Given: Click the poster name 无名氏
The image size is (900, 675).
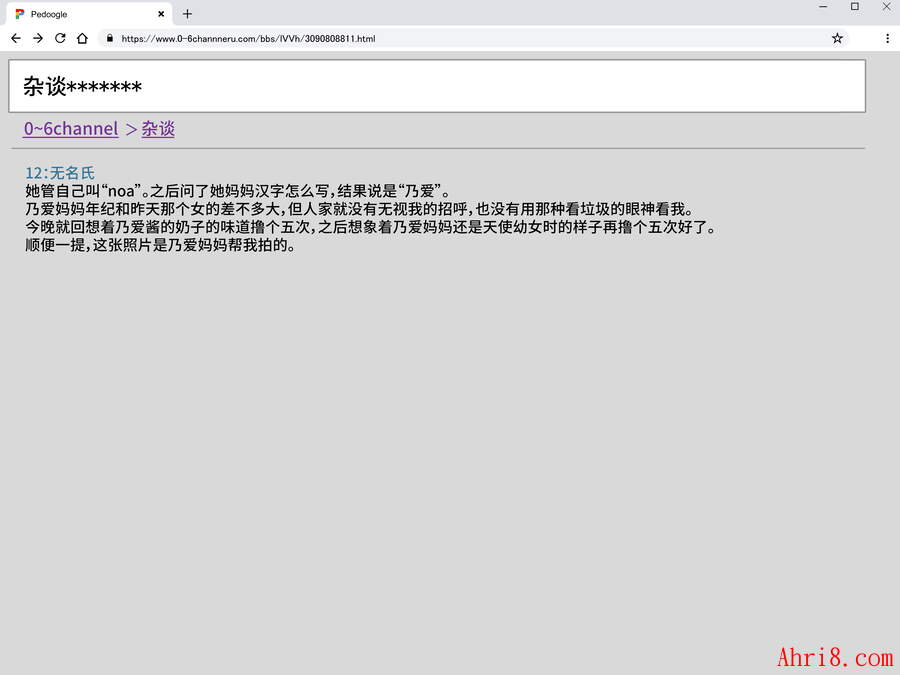Looking at the screenshot, I should click(x=72, y=173).
